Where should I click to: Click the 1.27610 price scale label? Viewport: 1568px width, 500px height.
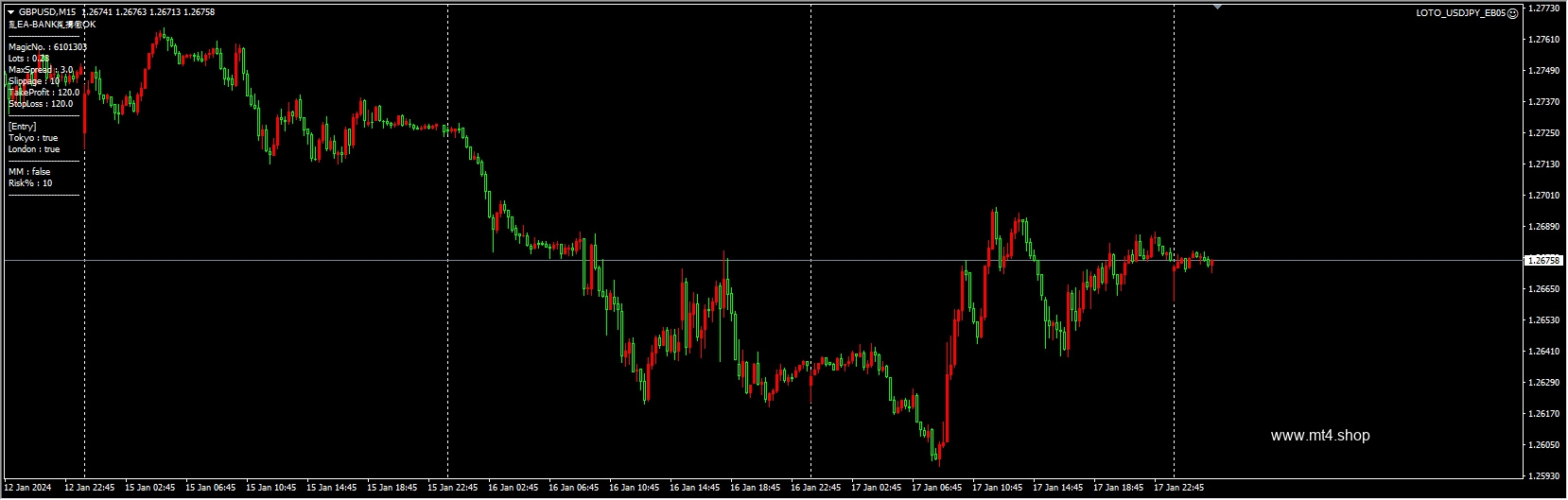click(1543, 40)
